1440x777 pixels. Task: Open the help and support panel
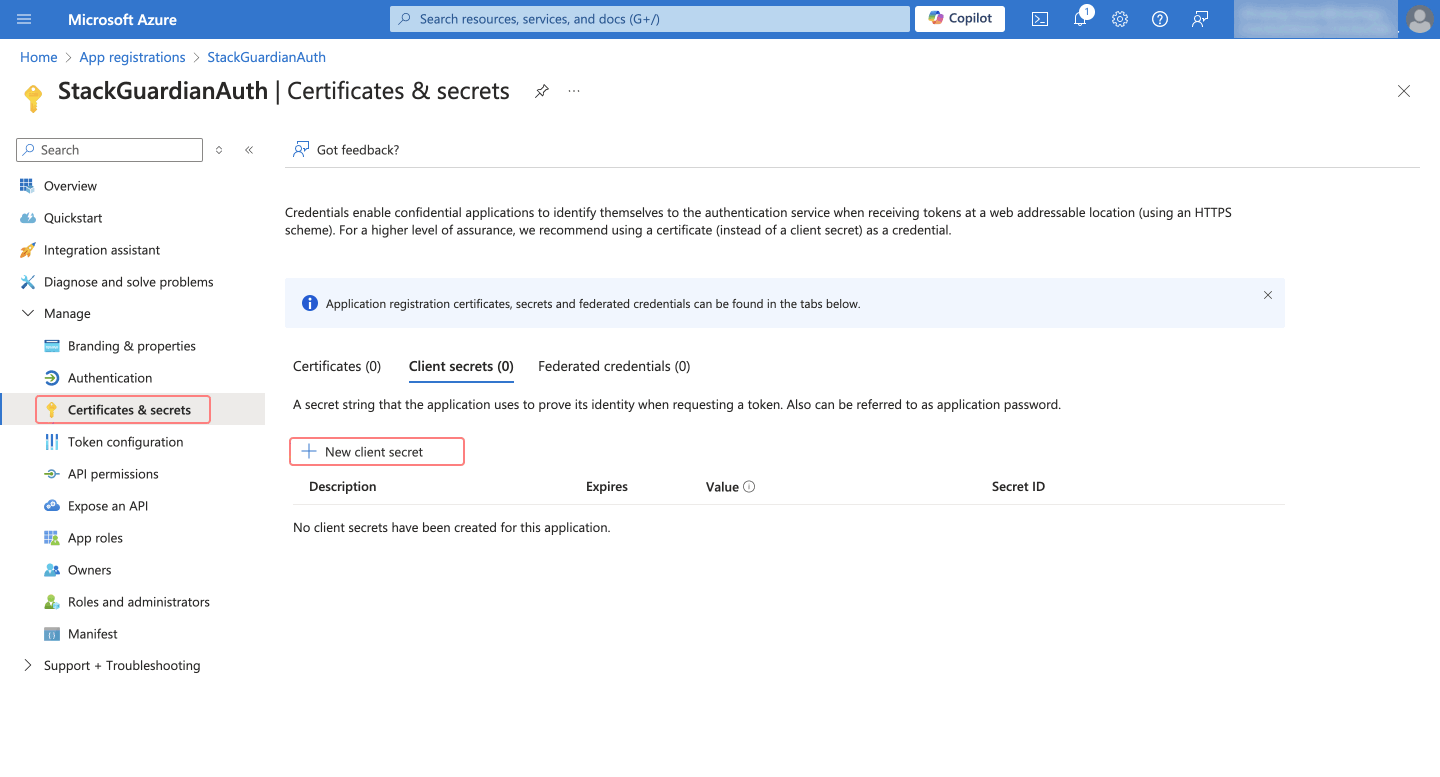click(x=1159, y=18)
